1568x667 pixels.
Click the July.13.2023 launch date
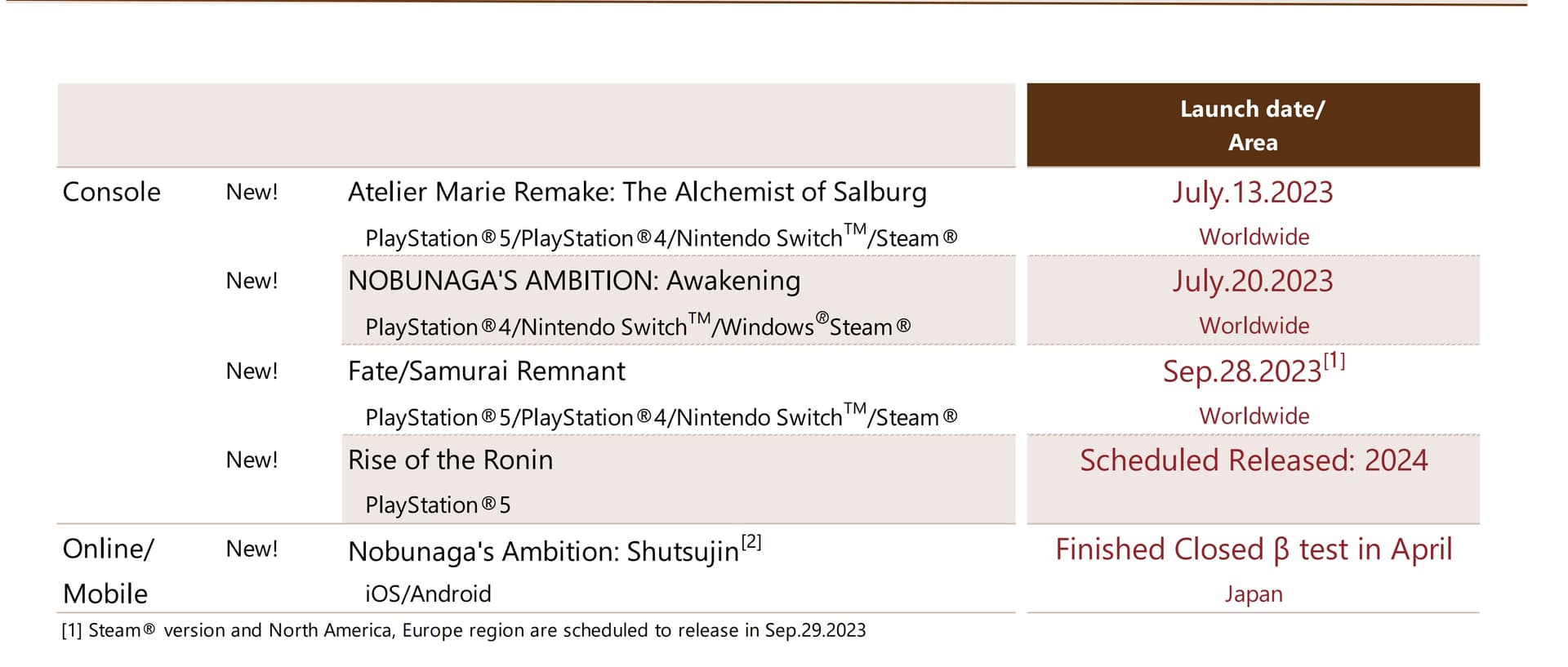(1253, 193)
